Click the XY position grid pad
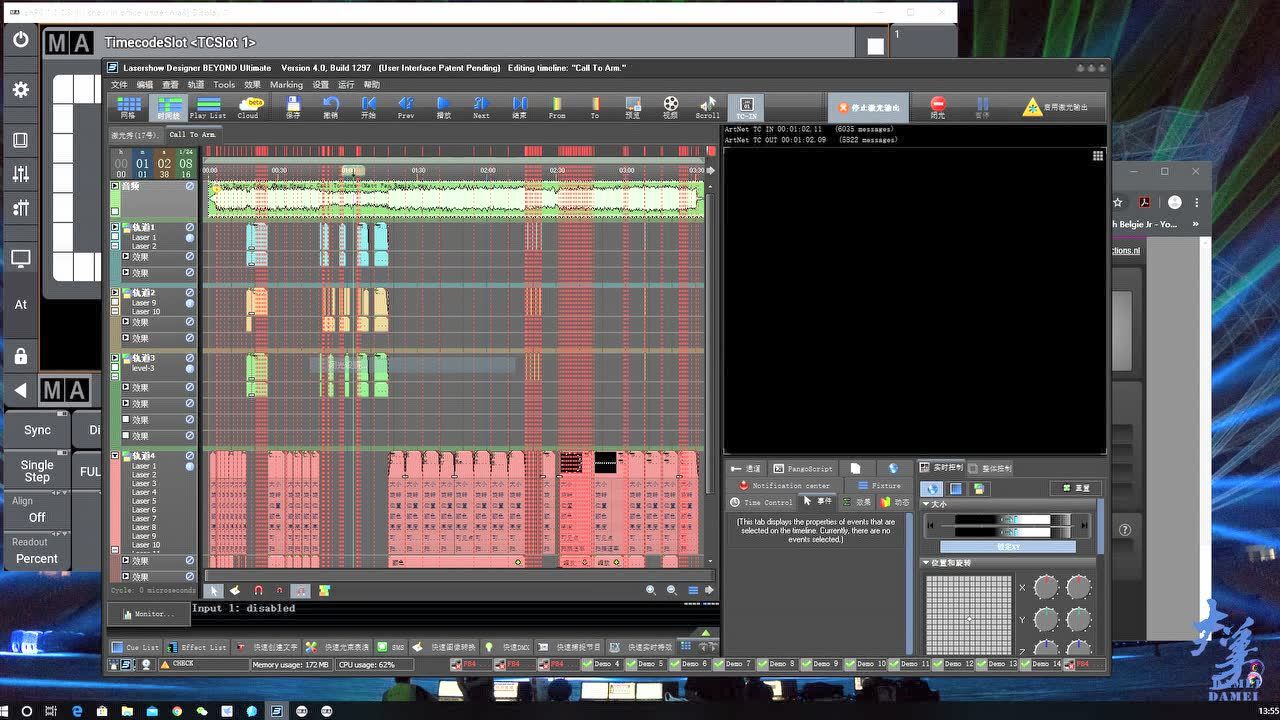This screenshot has width=1280, height=720. pyautogui.click(x=968, y=615)
